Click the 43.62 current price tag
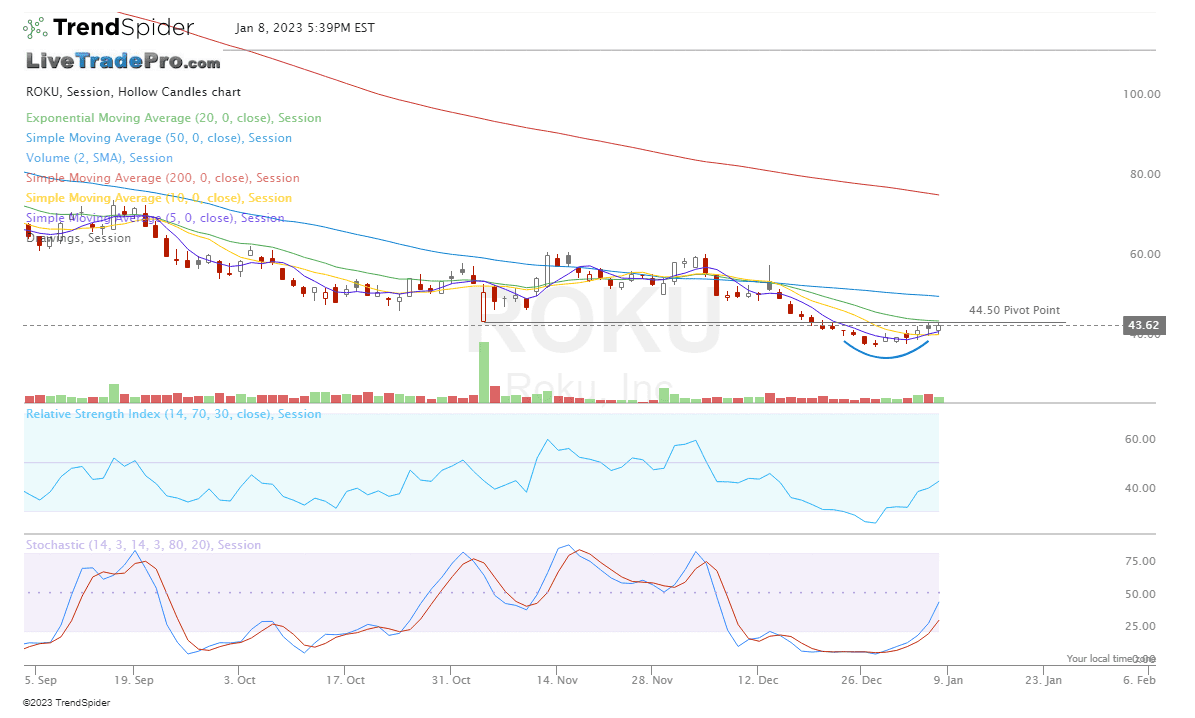The width and height of the screenshot is (1195, 718). click(x=1143, y=325)
